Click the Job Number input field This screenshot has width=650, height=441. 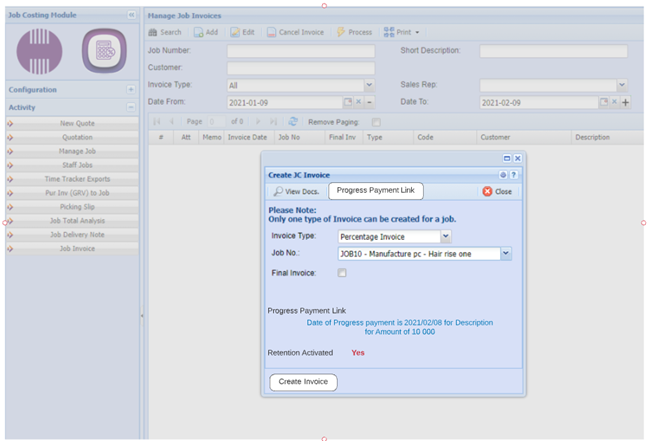pyautogui.click(x=300, y=51)
